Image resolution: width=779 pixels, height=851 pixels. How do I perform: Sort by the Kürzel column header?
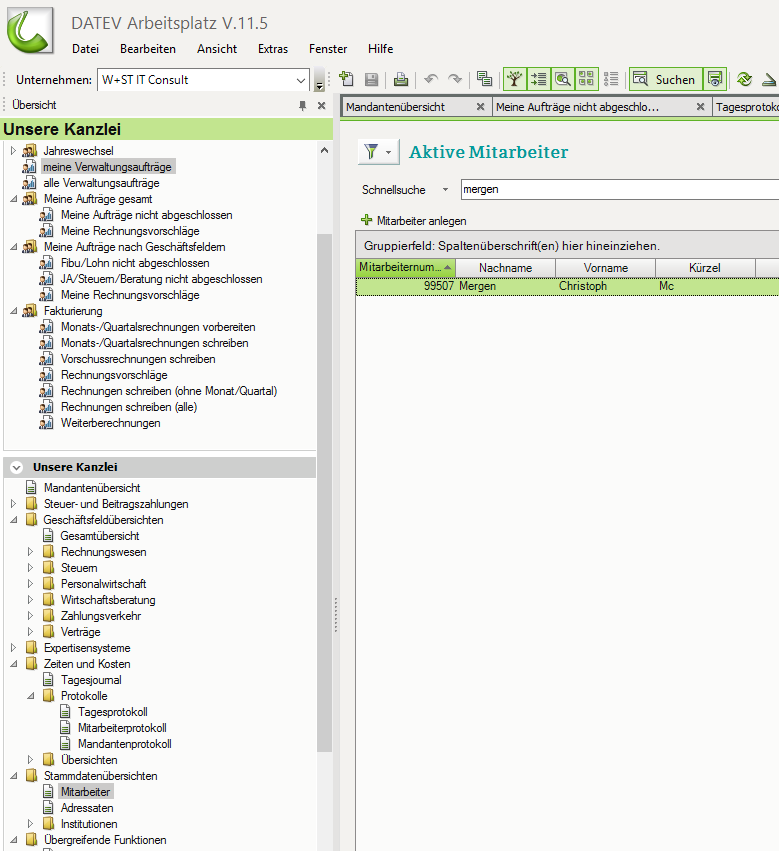pyautogui.click(x=705, y=268)
